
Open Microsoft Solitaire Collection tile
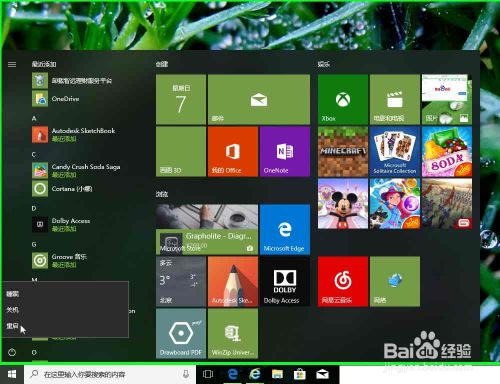(x=395, y=151)
